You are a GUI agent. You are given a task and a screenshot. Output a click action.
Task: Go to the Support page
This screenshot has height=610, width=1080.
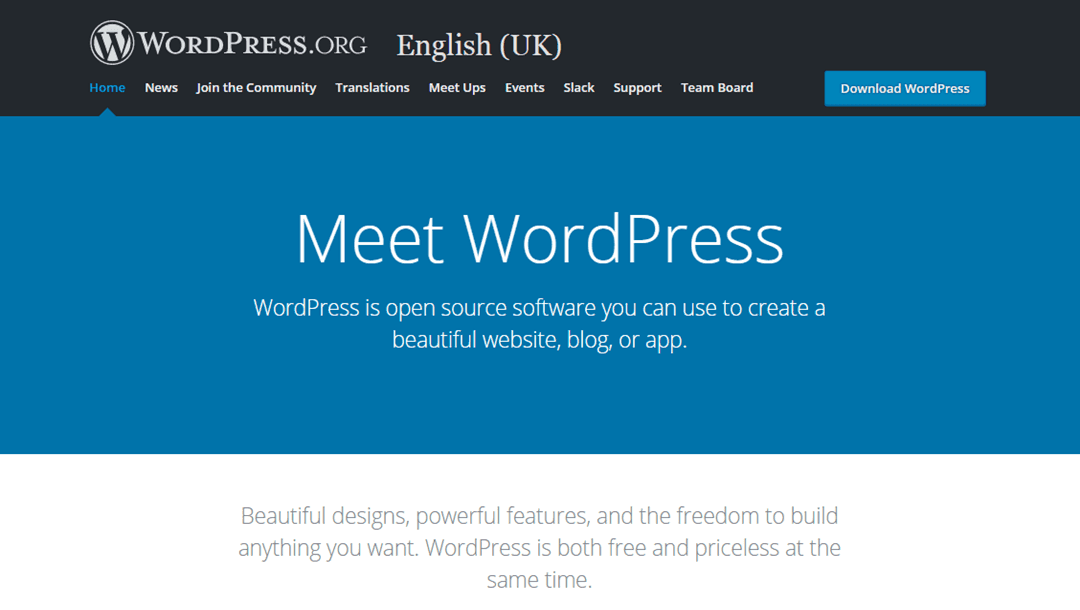(638, 88)
